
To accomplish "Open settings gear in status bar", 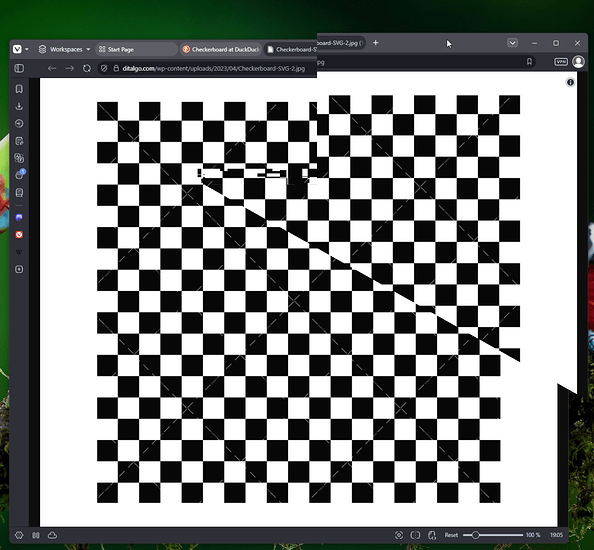I will (x=19, y=535).
